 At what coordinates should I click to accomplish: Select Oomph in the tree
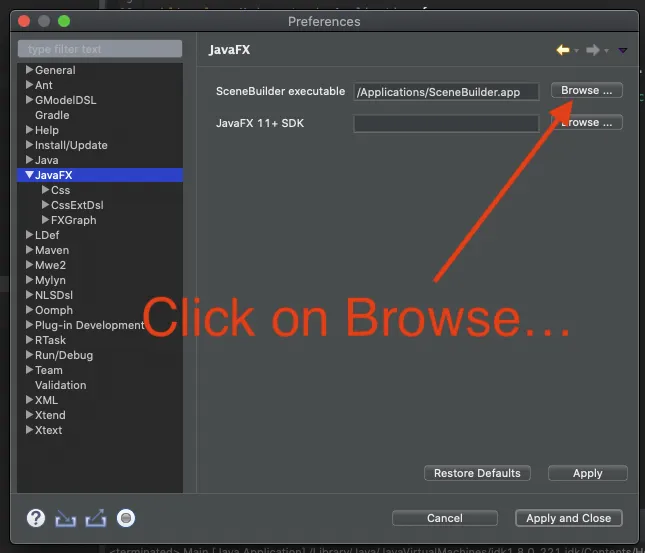pos(54,310)
